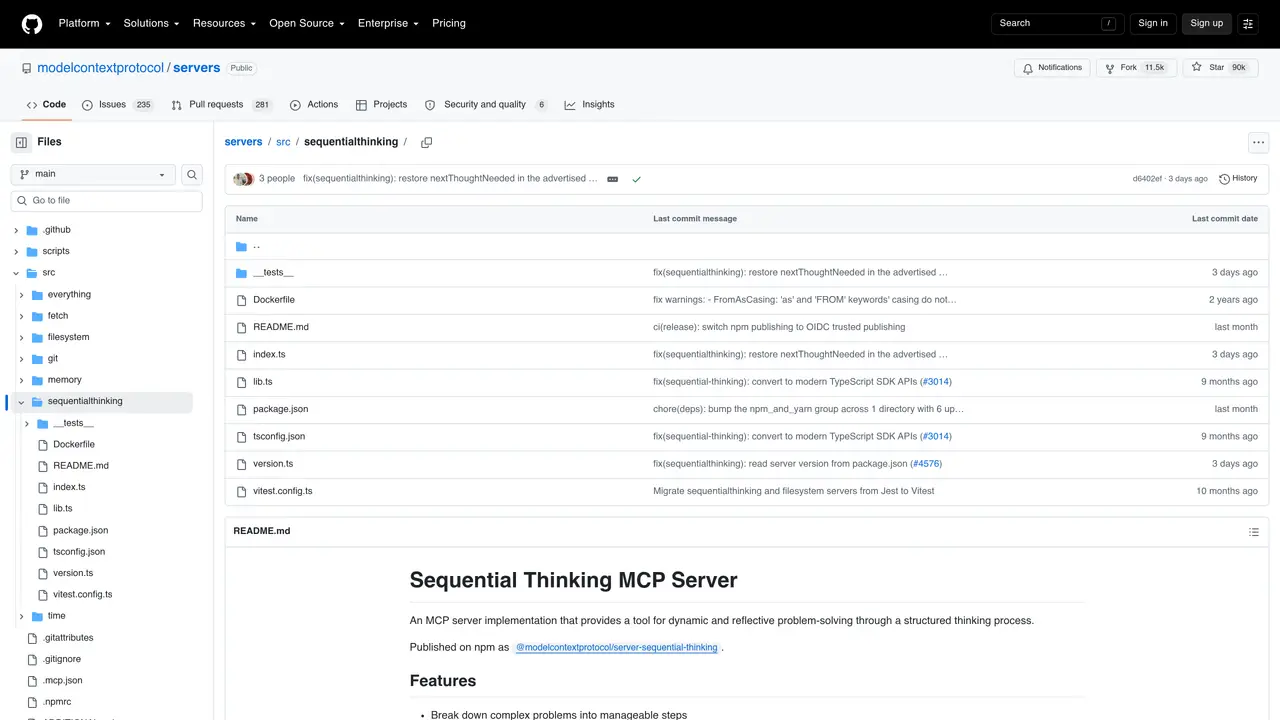Screen dimensions: 1280x720
Task: Switch to the Actions tab
Action: tap(314, 104)
